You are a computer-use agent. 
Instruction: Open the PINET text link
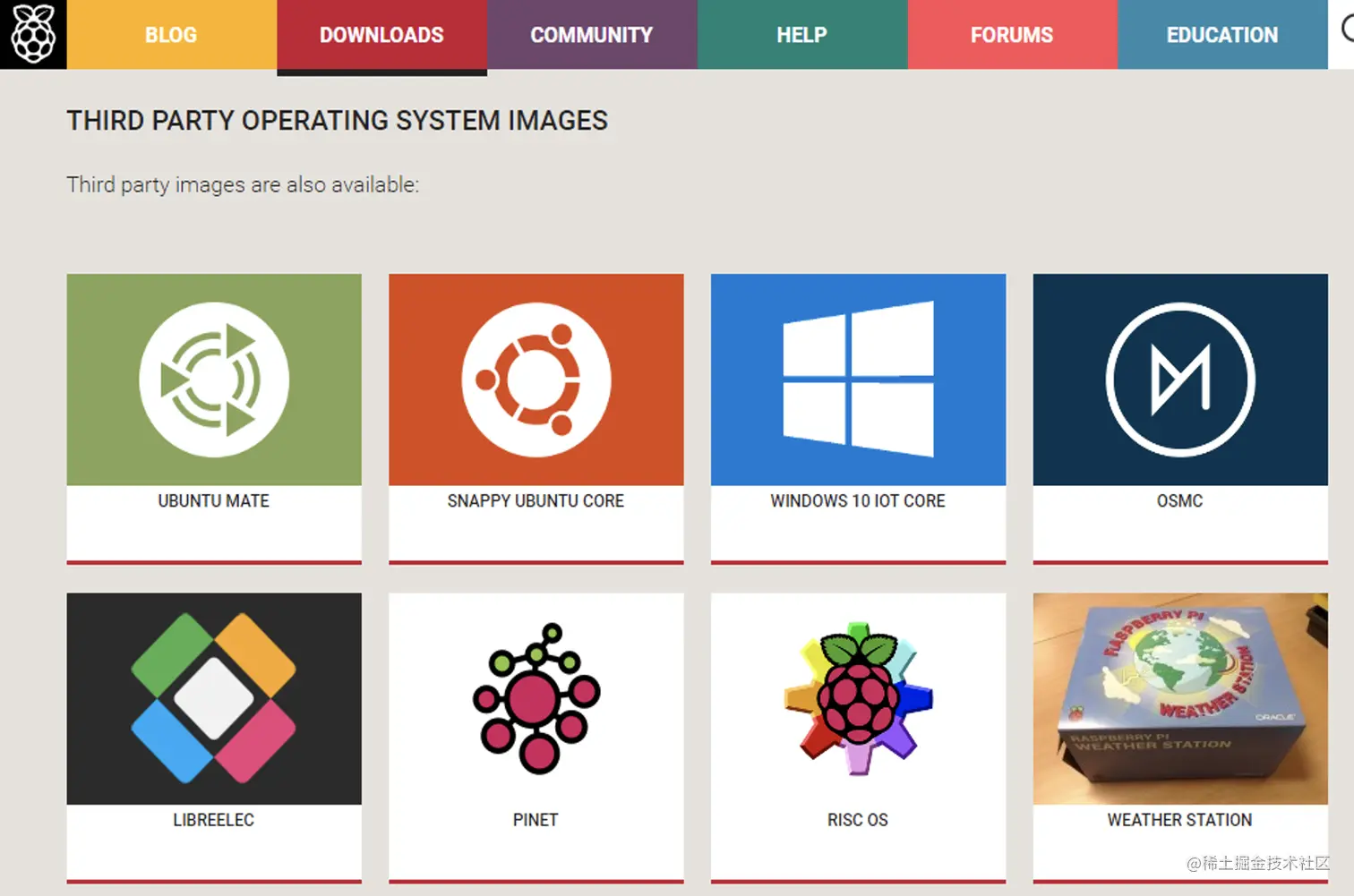536,820
